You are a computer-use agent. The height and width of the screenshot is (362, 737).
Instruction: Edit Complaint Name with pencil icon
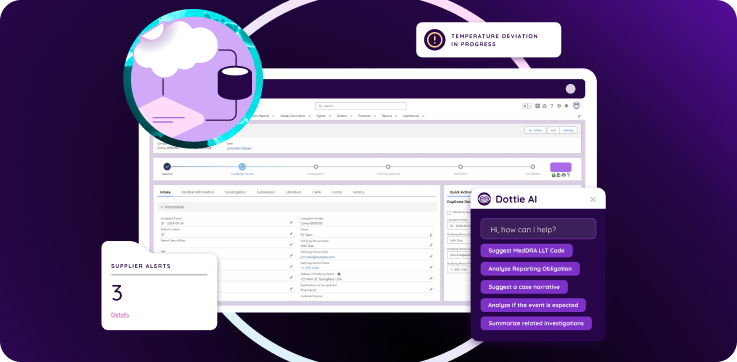click(x=291, y=222)
